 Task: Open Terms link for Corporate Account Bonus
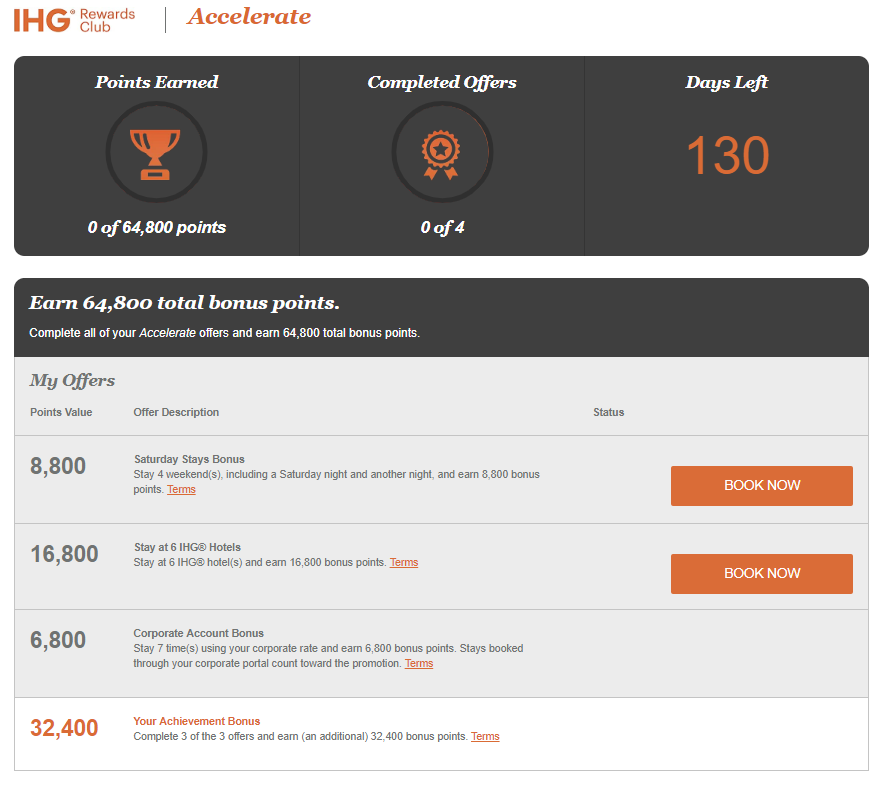point(419,663)
